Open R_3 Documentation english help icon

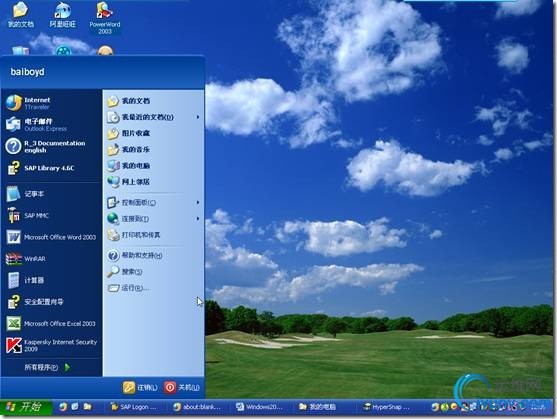[x=13, y=146]
